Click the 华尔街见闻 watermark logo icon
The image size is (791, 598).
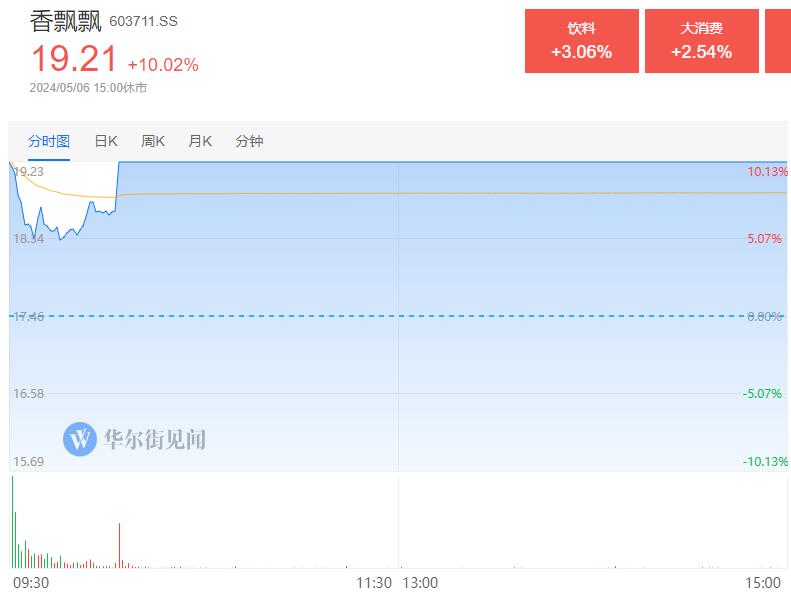[79, 438]
